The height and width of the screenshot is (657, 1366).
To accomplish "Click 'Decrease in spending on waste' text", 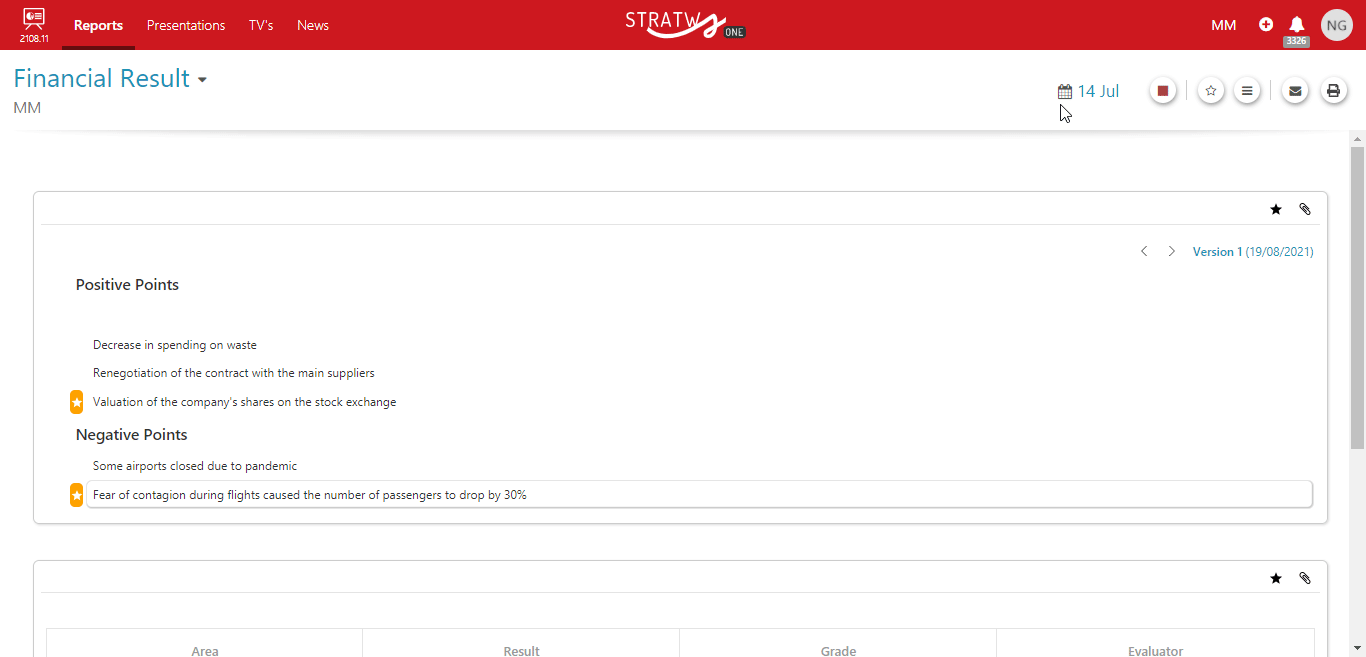I will 175,345.
